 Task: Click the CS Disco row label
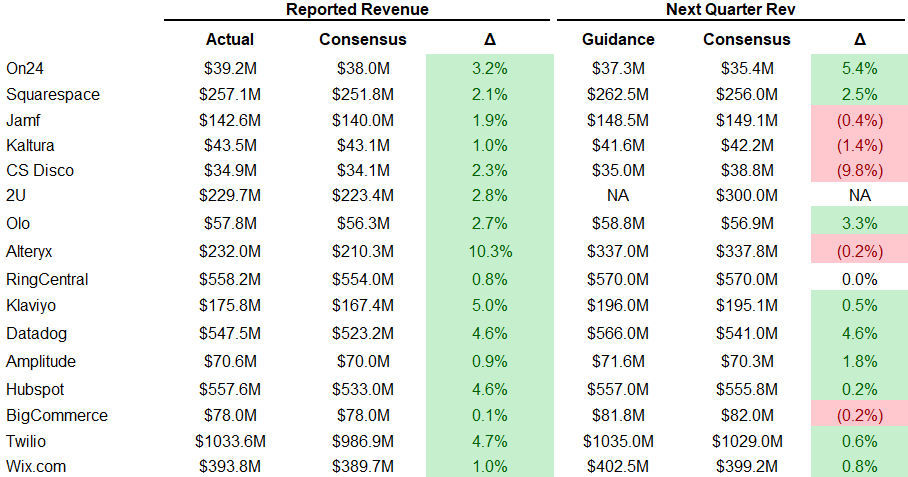tap(40, 170)
